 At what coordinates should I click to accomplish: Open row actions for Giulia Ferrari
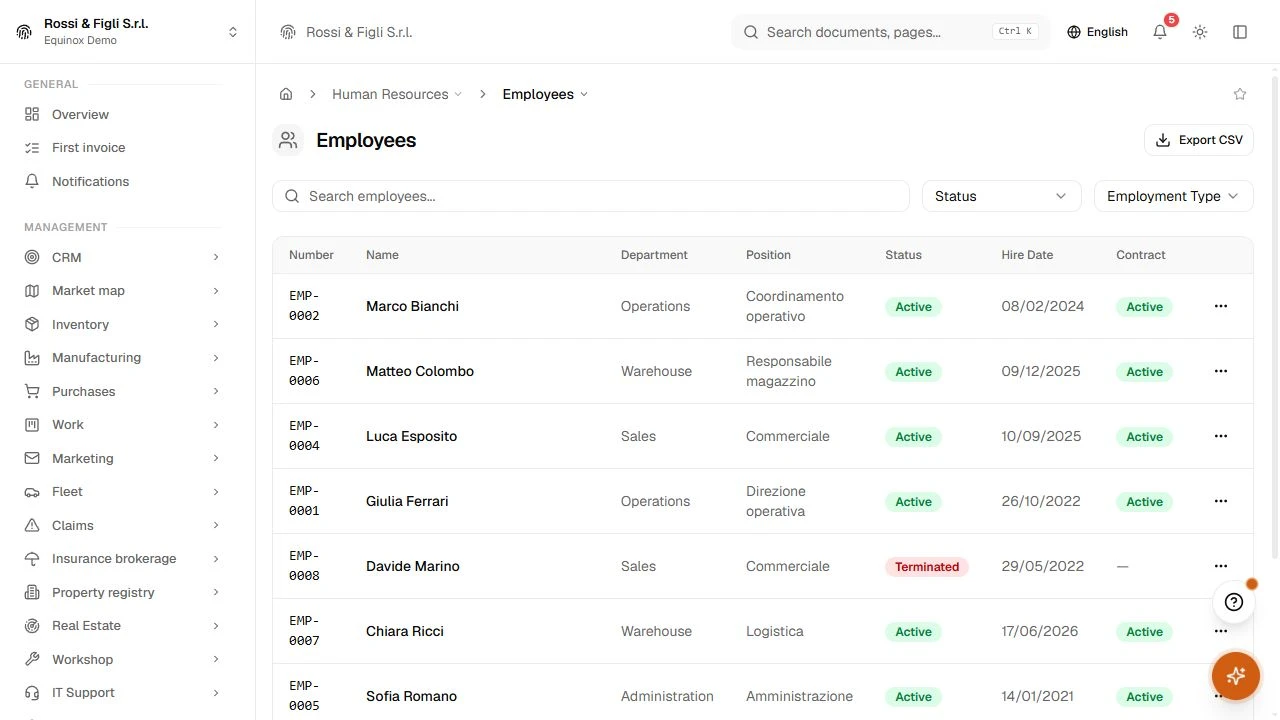(x=1220, y=501)
